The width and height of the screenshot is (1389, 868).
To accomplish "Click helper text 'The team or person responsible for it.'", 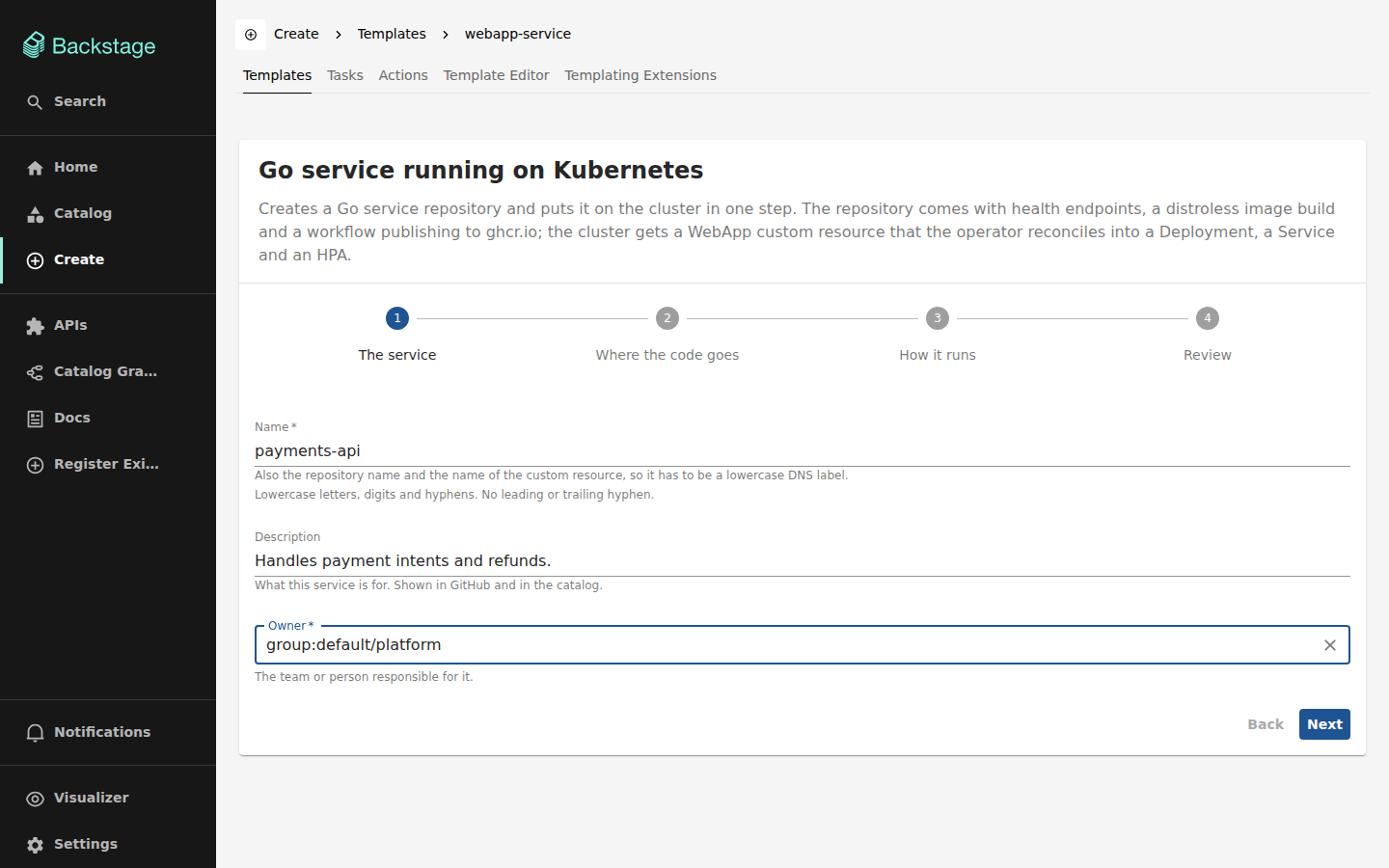I will tap(364, 677).
